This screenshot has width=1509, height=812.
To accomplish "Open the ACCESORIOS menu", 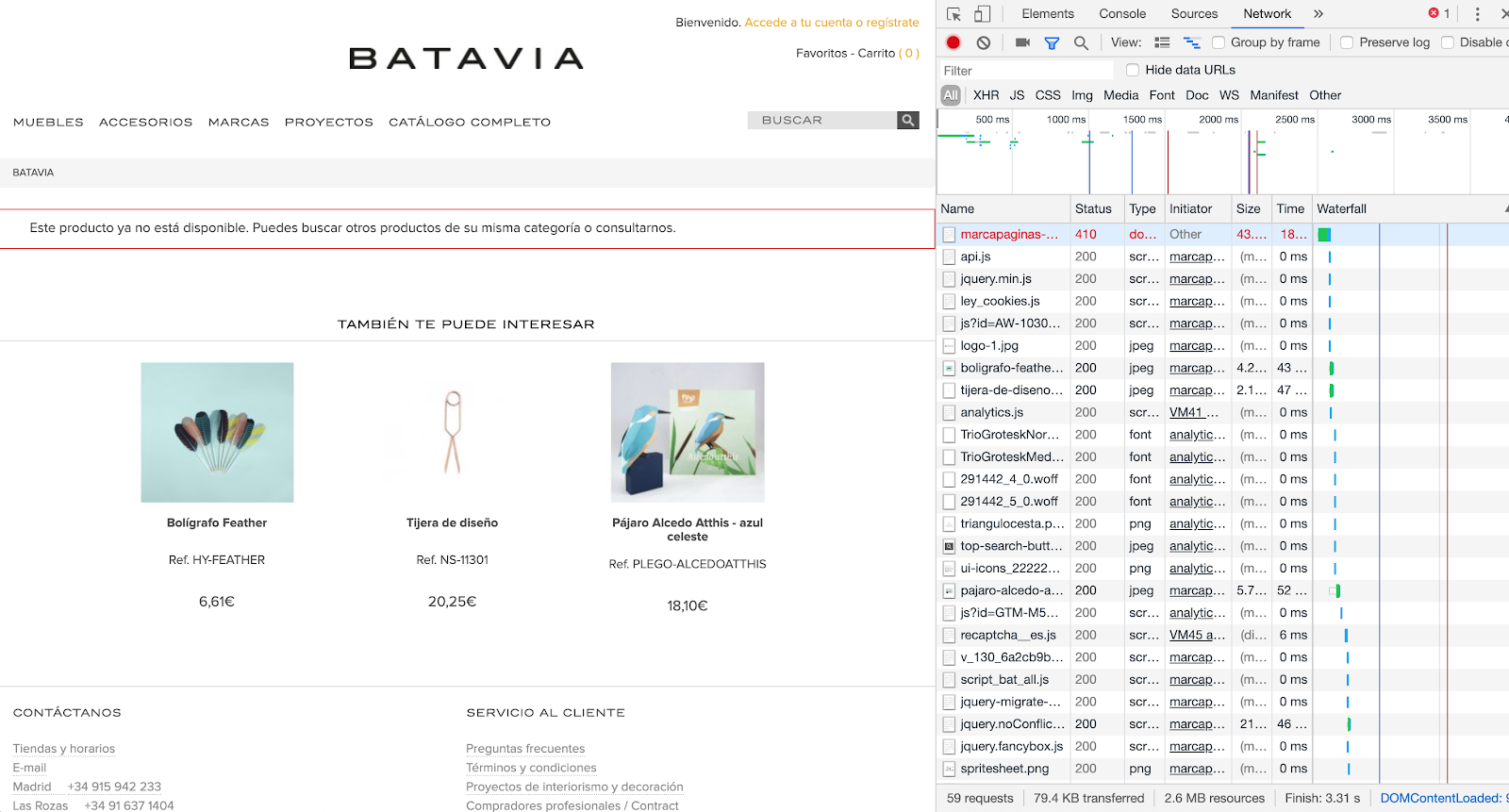I will click(145, 122).
